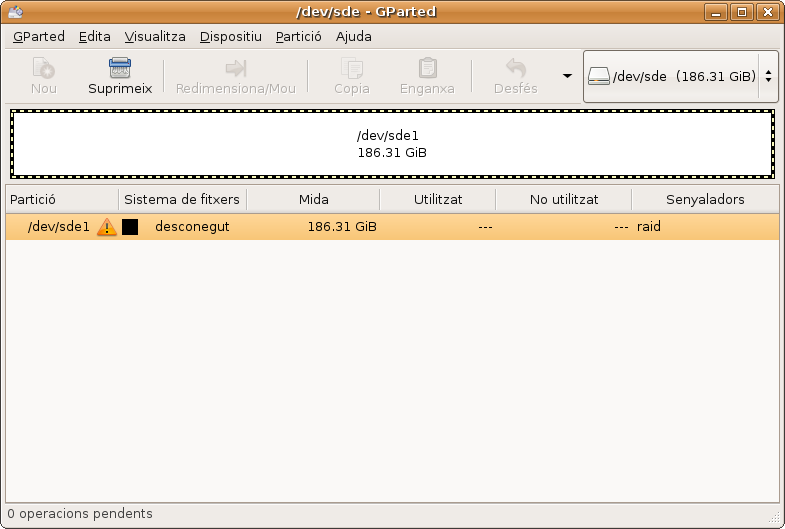Sort by the Mida column header
Image resolution: width=785 pixels, height=529 pixels.
[x=313, y=199]
